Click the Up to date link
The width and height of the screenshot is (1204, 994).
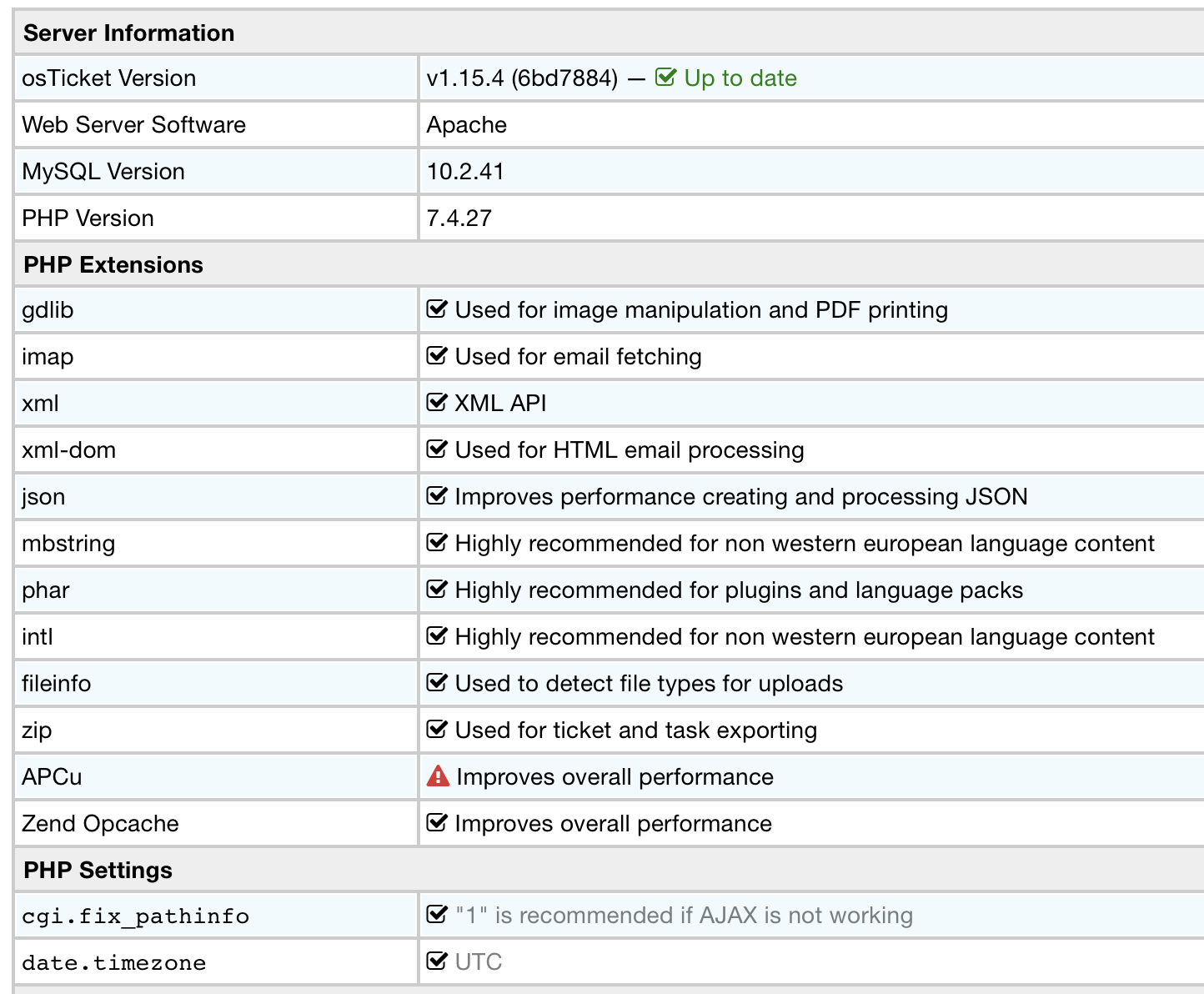[740, 78]
